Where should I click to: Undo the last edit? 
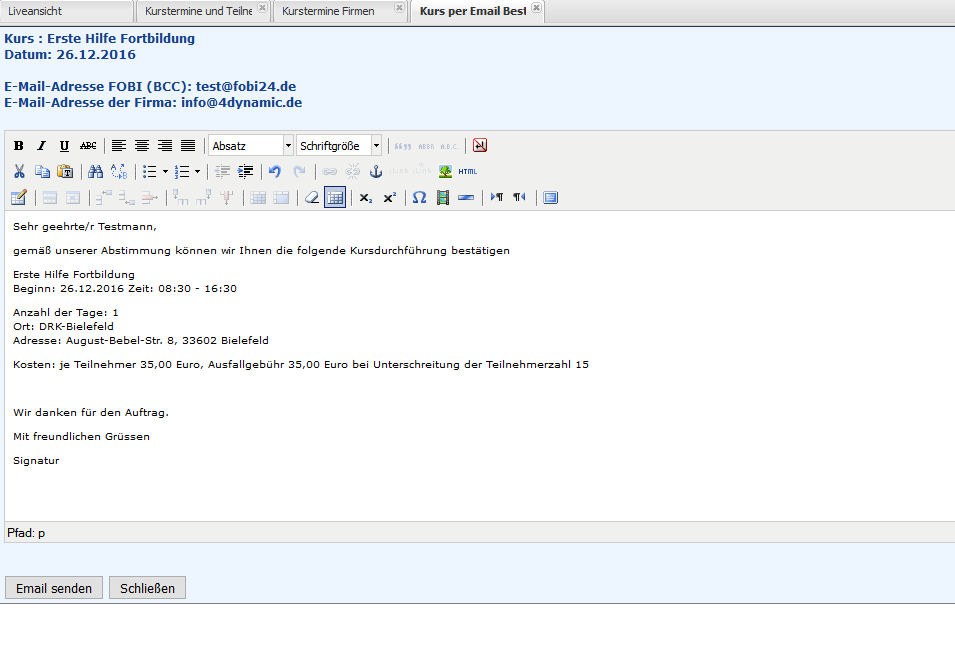pos(275,172)
